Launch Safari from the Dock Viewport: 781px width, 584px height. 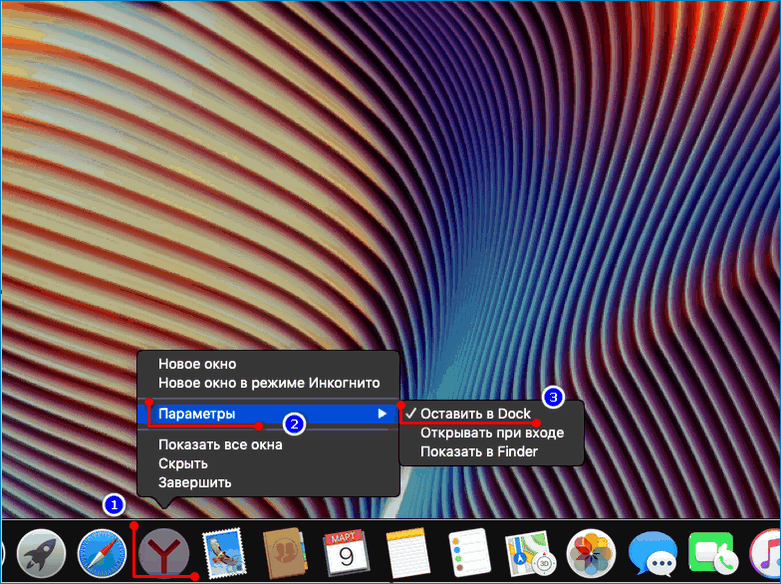[x=103, y=553]
